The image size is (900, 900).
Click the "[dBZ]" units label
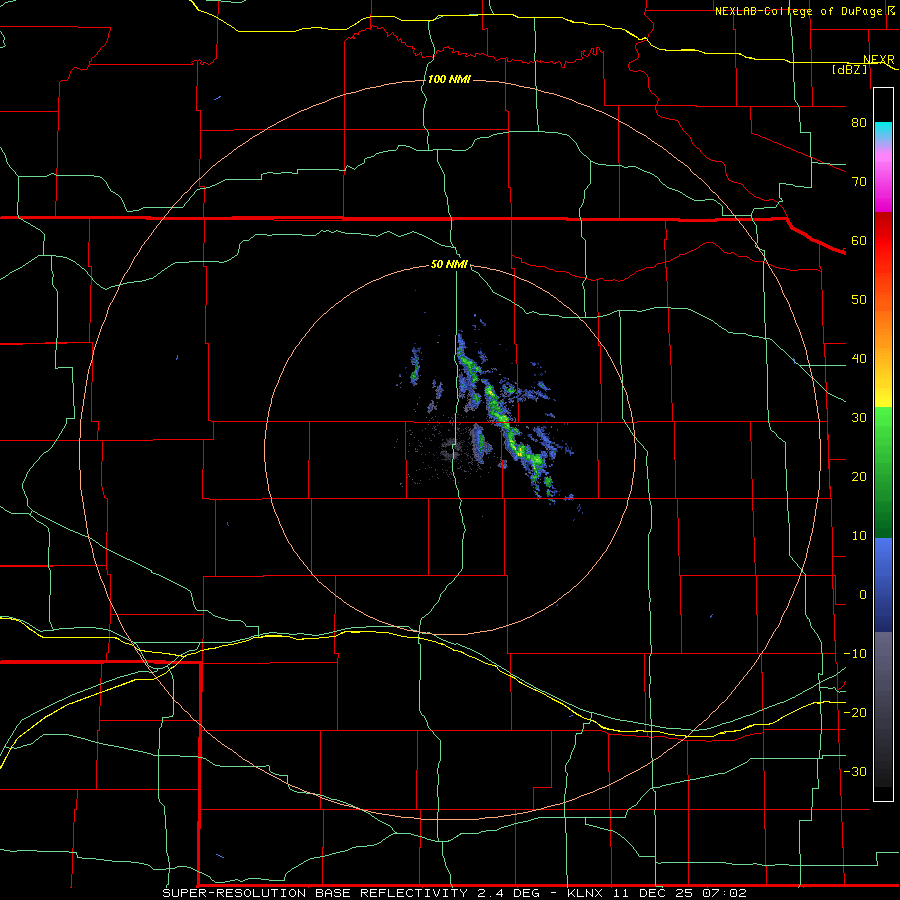(x=849, y=69)
